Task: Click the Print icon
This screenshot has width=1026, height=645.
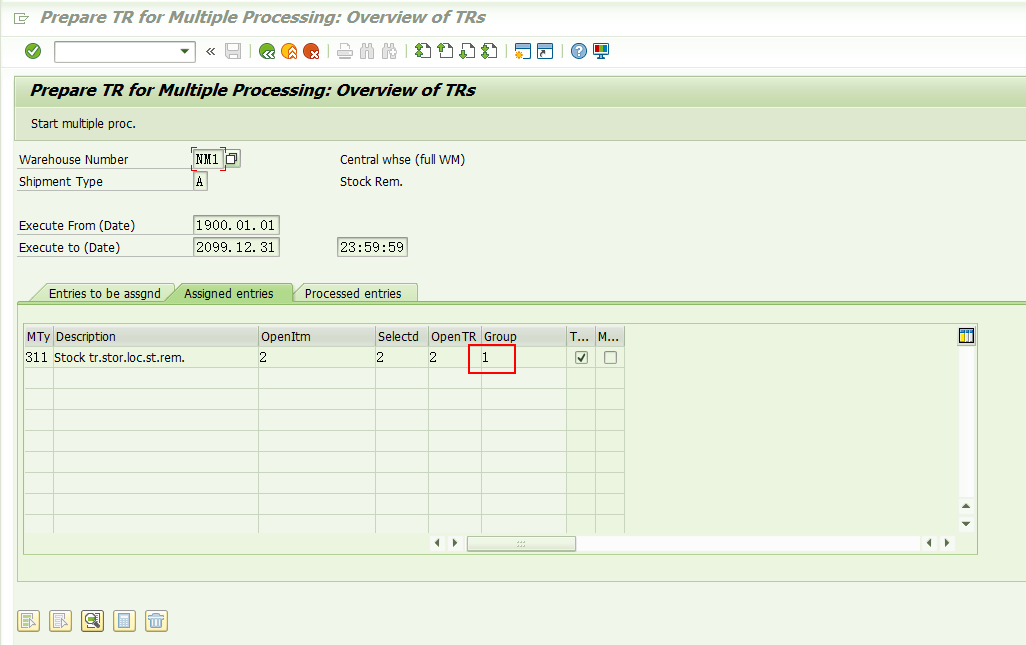Action: 345,51
